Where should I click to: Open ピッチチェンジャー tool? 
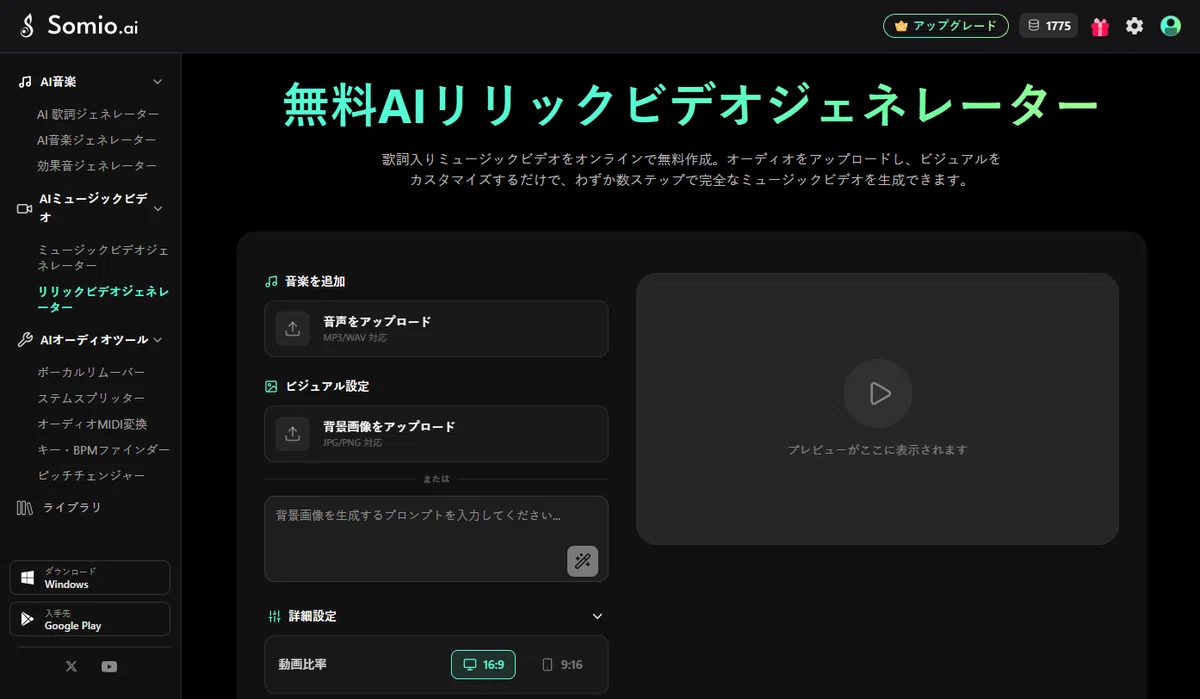tap(91, 476)
